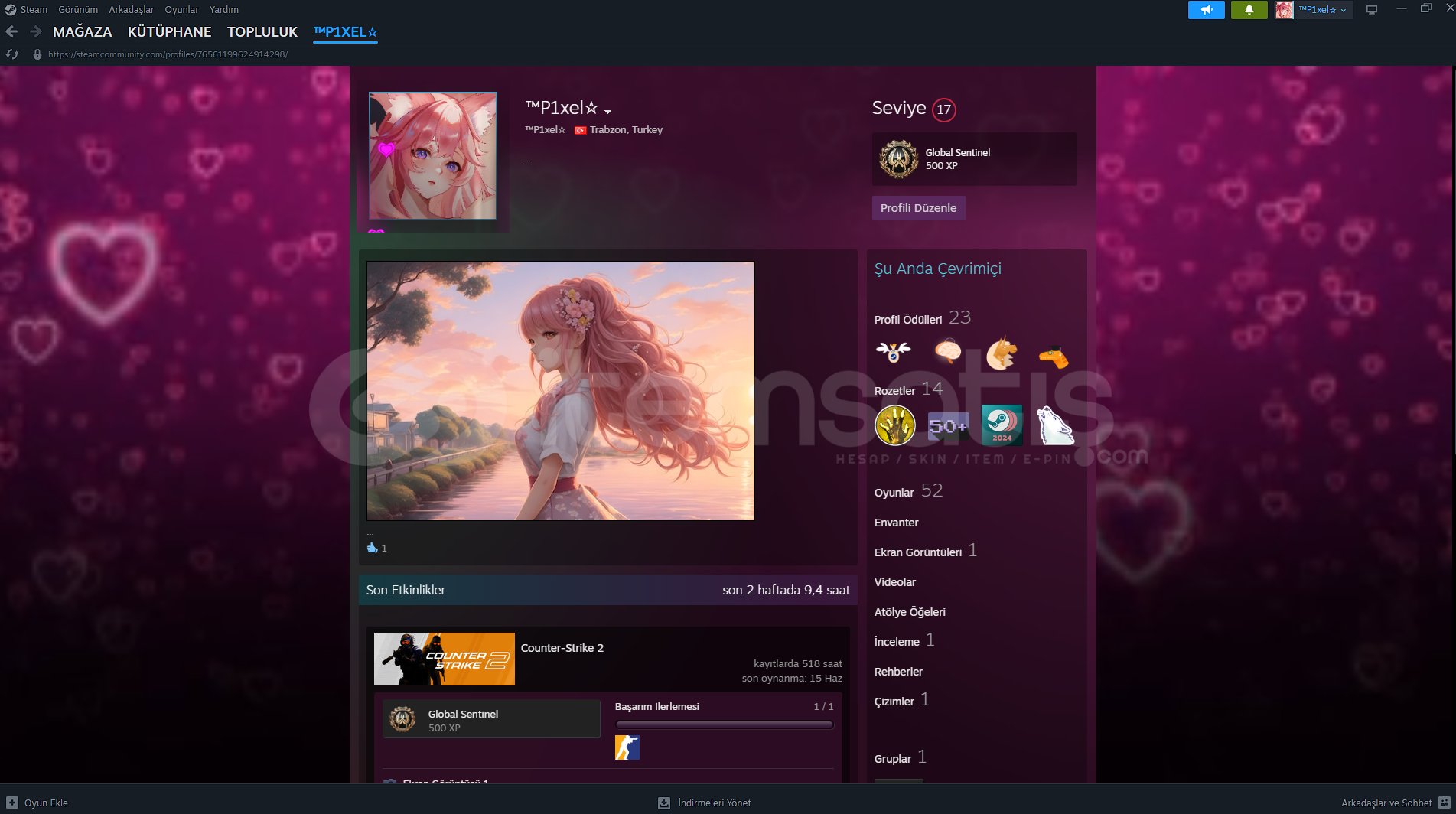The height and width of the screenshot is (814, 1456).
Task: Open the 50+ games badge
Action: click(948, 425)
